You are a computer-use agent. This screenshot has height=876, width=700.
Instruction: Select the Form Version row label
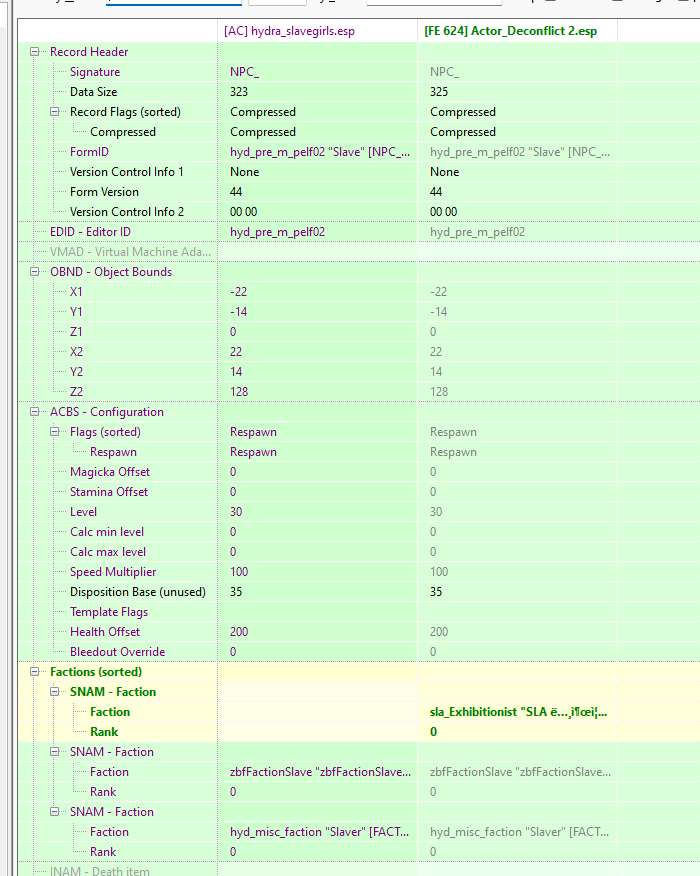(104, 192)
